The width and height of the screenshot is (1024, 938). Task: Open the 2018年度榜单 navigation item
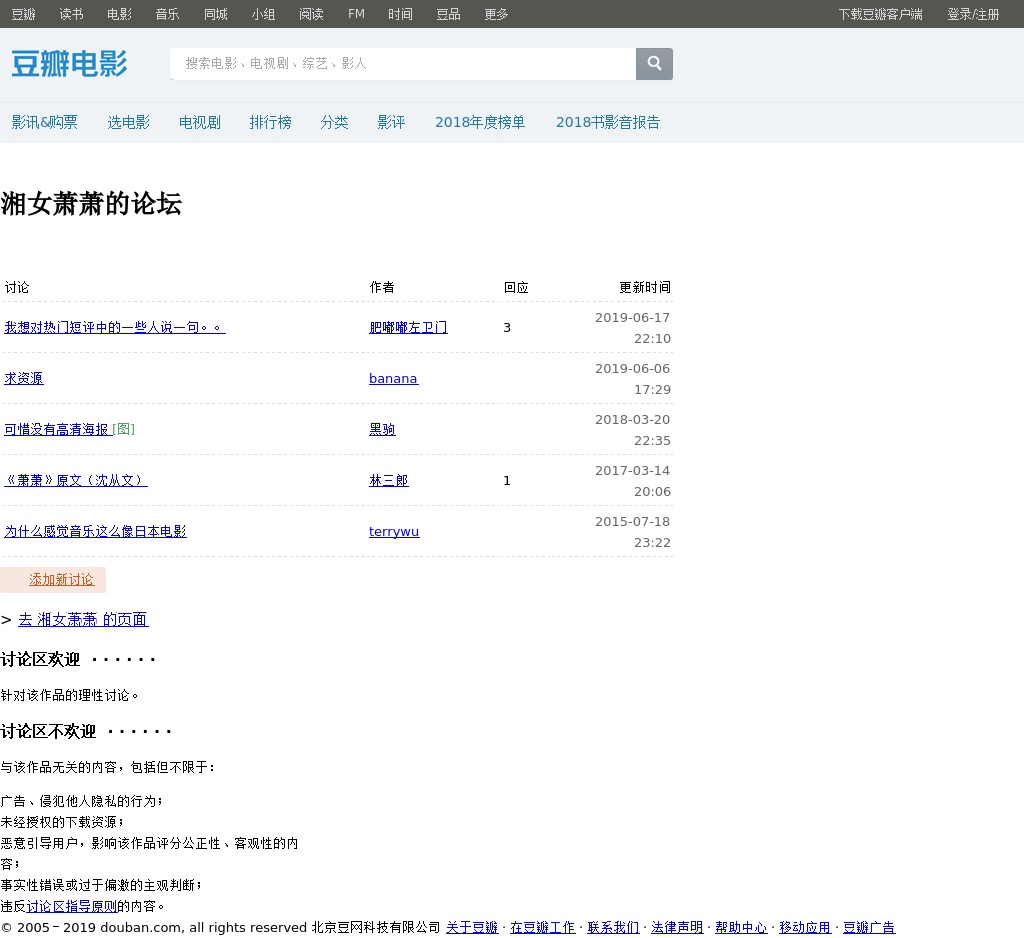(480, 122)
